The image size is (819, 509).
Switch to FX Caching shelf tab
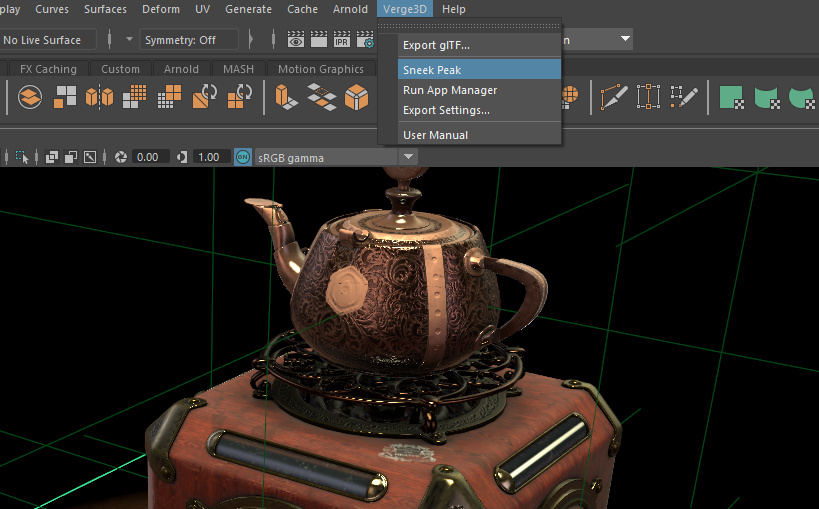pos(48,69)
